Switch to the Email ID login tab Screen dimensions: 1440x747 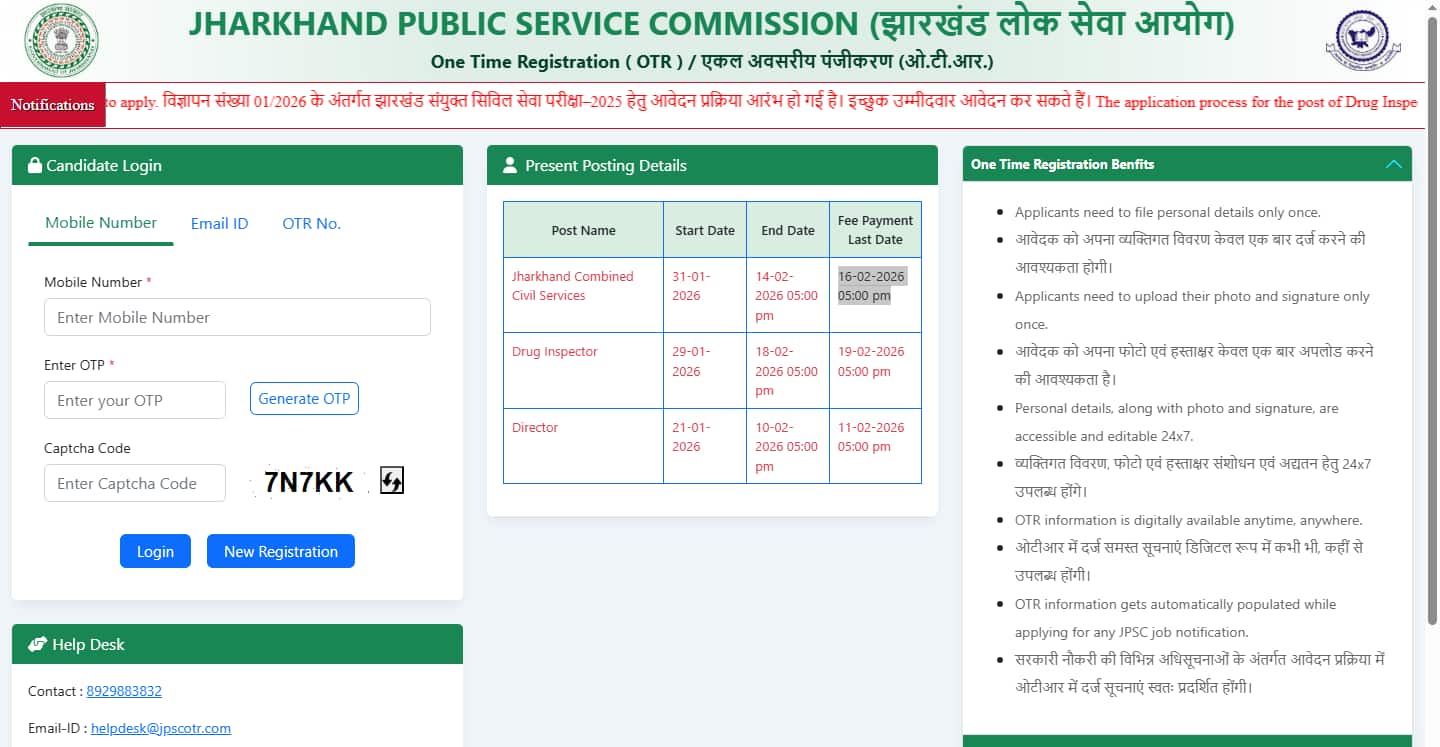click(x=219, y=224)
